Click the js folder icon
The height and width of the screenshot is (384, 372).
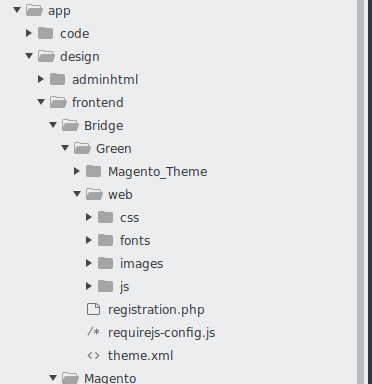(x=106, y=286)
